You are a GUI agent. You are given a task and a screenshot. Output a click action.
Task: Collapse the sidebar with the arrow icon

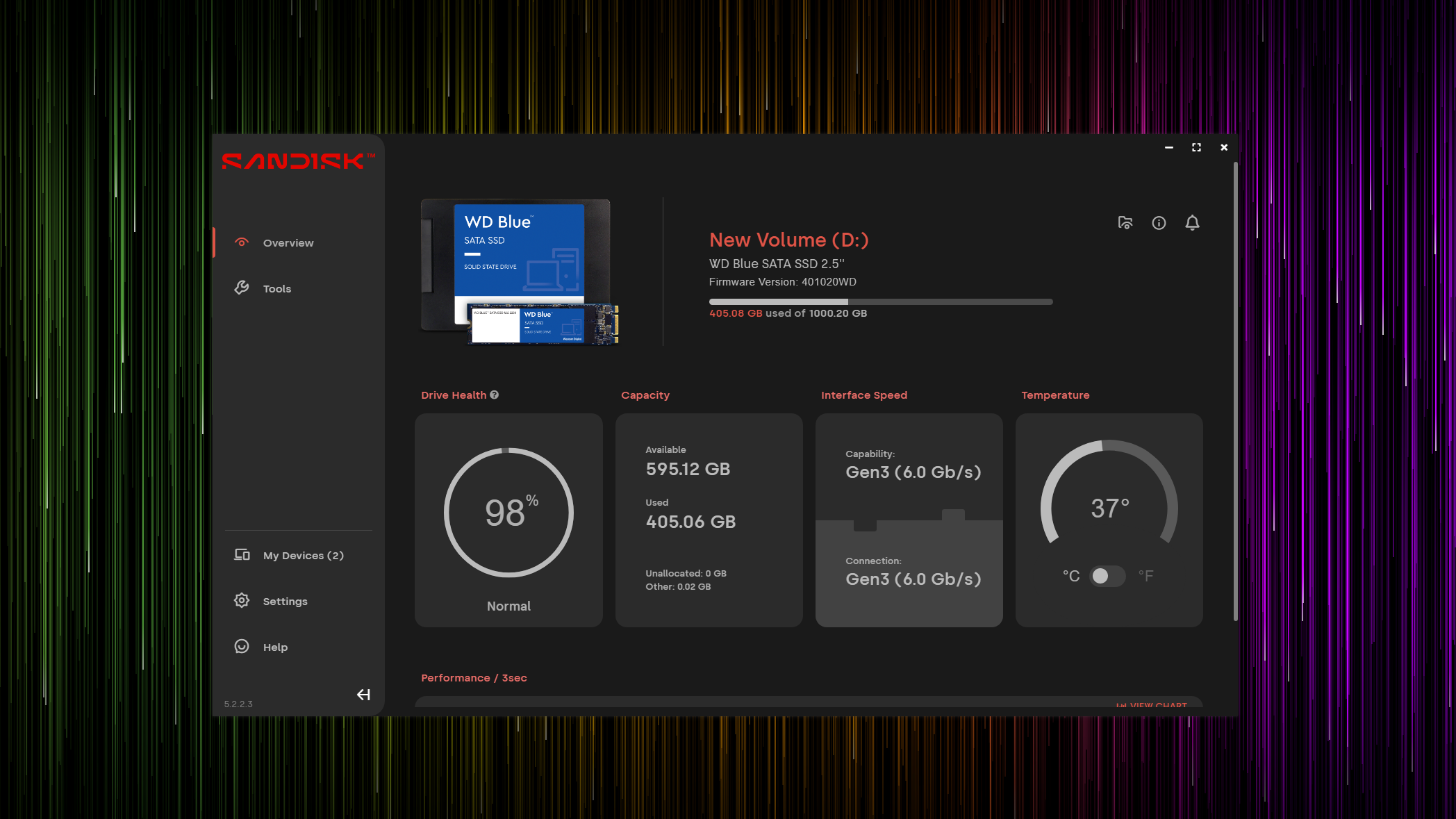point(363,695)
